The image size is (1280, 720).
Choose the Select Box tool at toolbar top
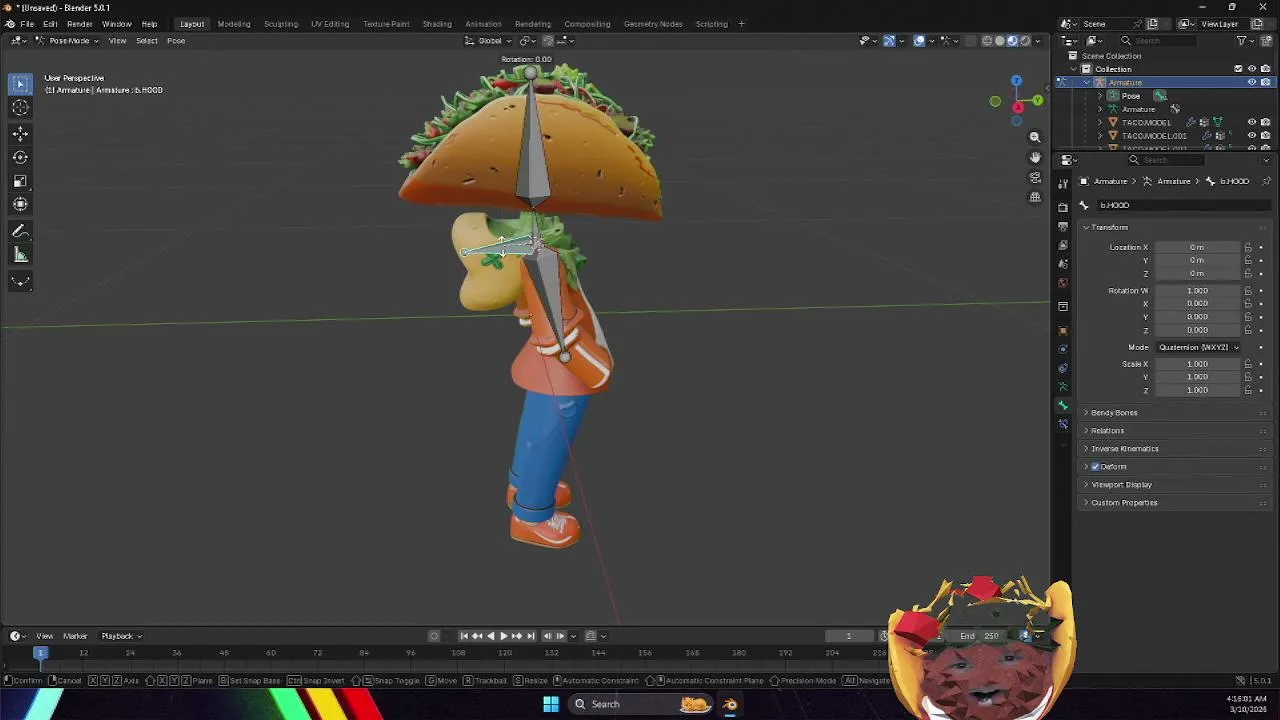(20, 83)
